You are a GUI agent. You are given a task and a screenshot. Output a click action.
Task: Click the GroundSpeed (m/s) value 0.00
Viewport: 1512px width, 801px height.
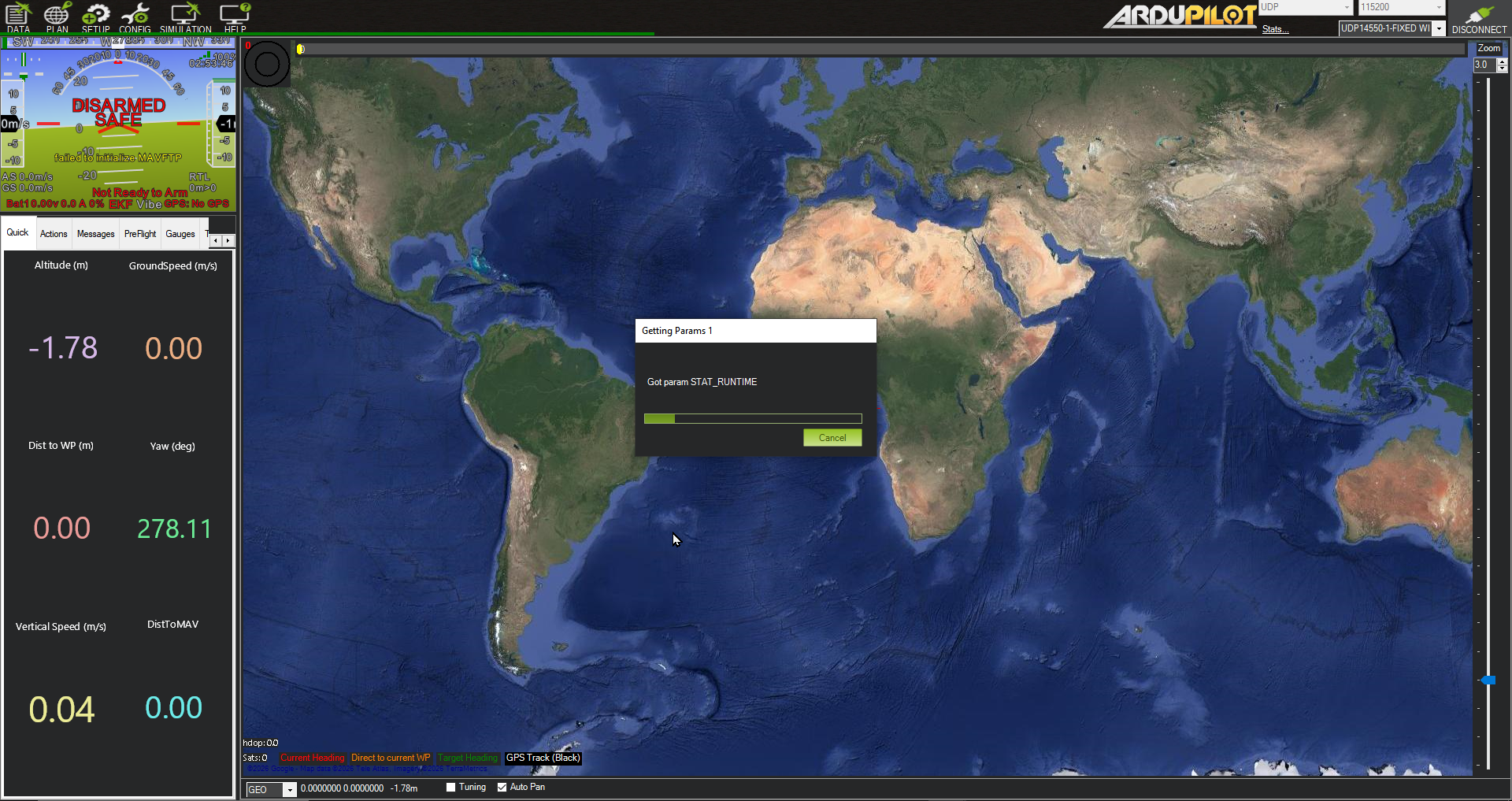tap(174, 348)
